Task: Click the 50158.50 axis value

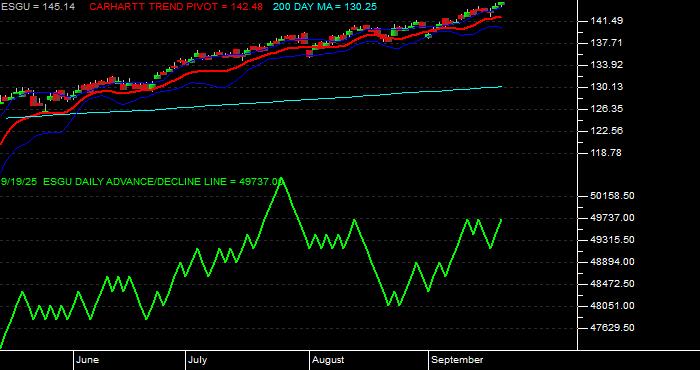Action: 611,196
